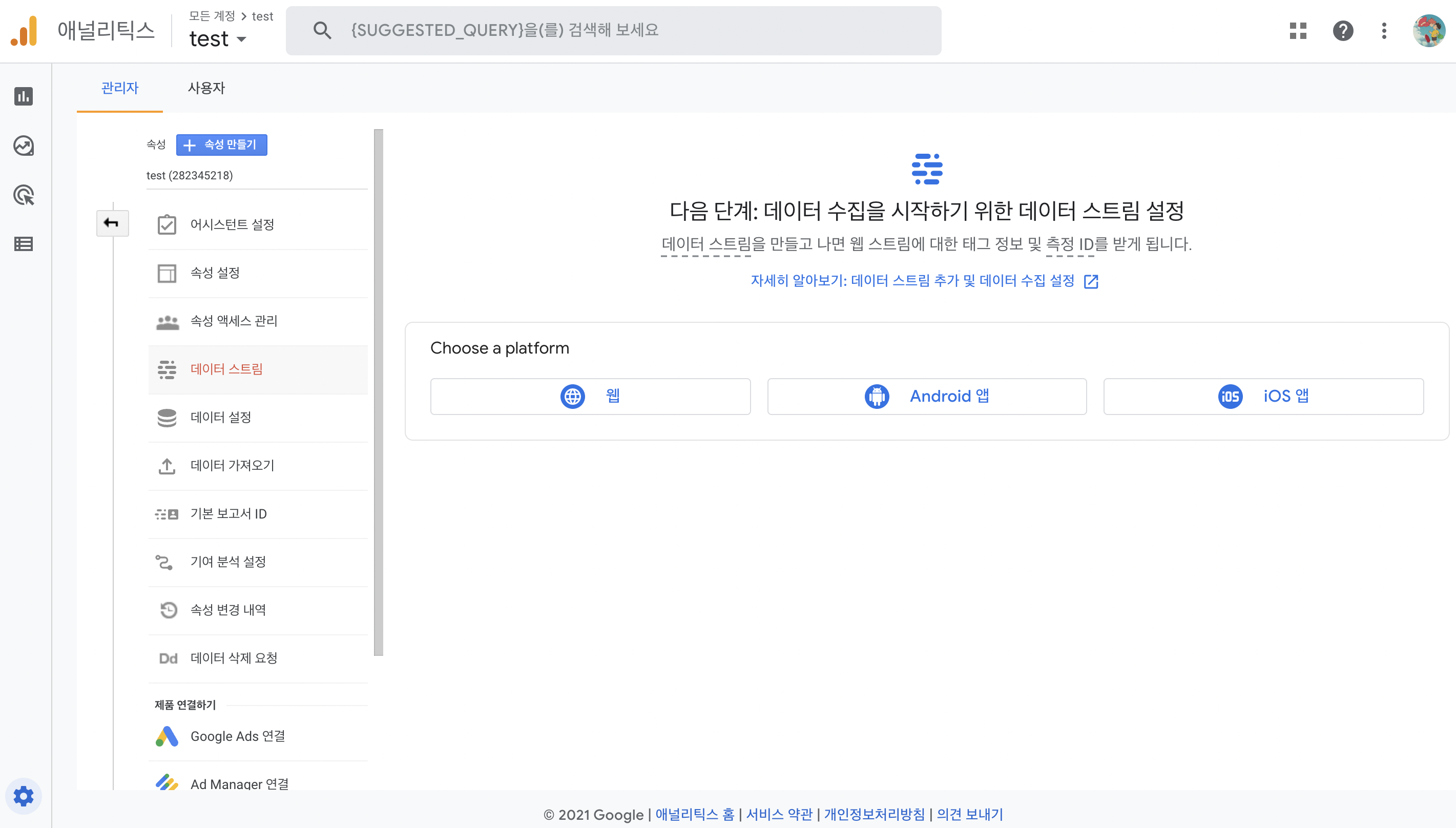Click the back arrow collapse button
This screenshot has height=828, width=1456.
click(x=112, y=223)
